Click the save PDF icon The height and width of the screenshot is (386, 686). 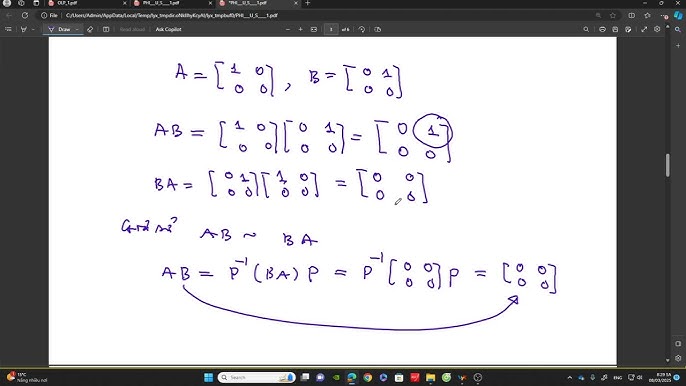[x=615, y=29]
